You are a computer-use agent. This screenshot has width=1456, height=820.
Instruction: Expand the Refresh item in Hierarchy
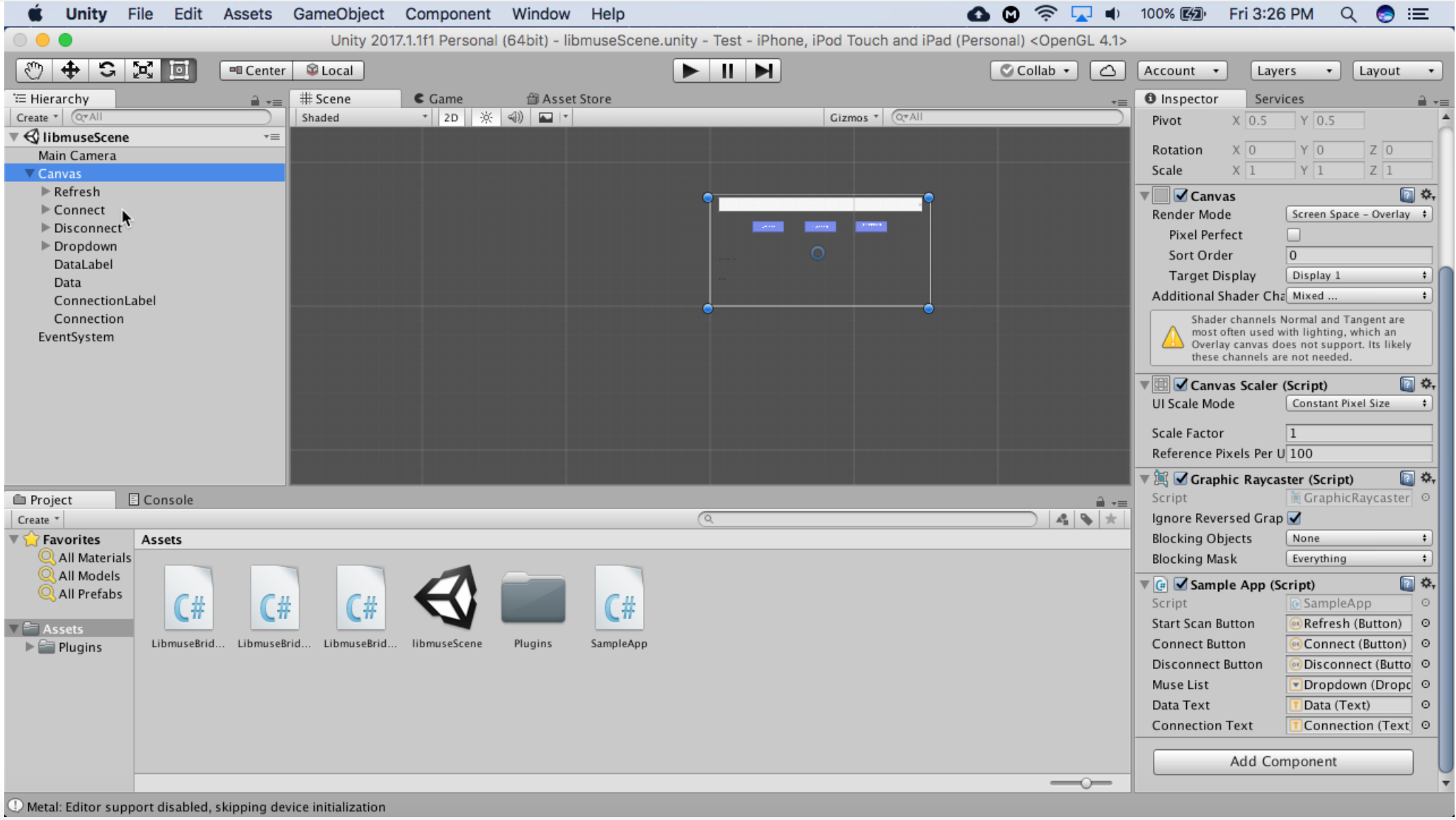pos(45,192)
